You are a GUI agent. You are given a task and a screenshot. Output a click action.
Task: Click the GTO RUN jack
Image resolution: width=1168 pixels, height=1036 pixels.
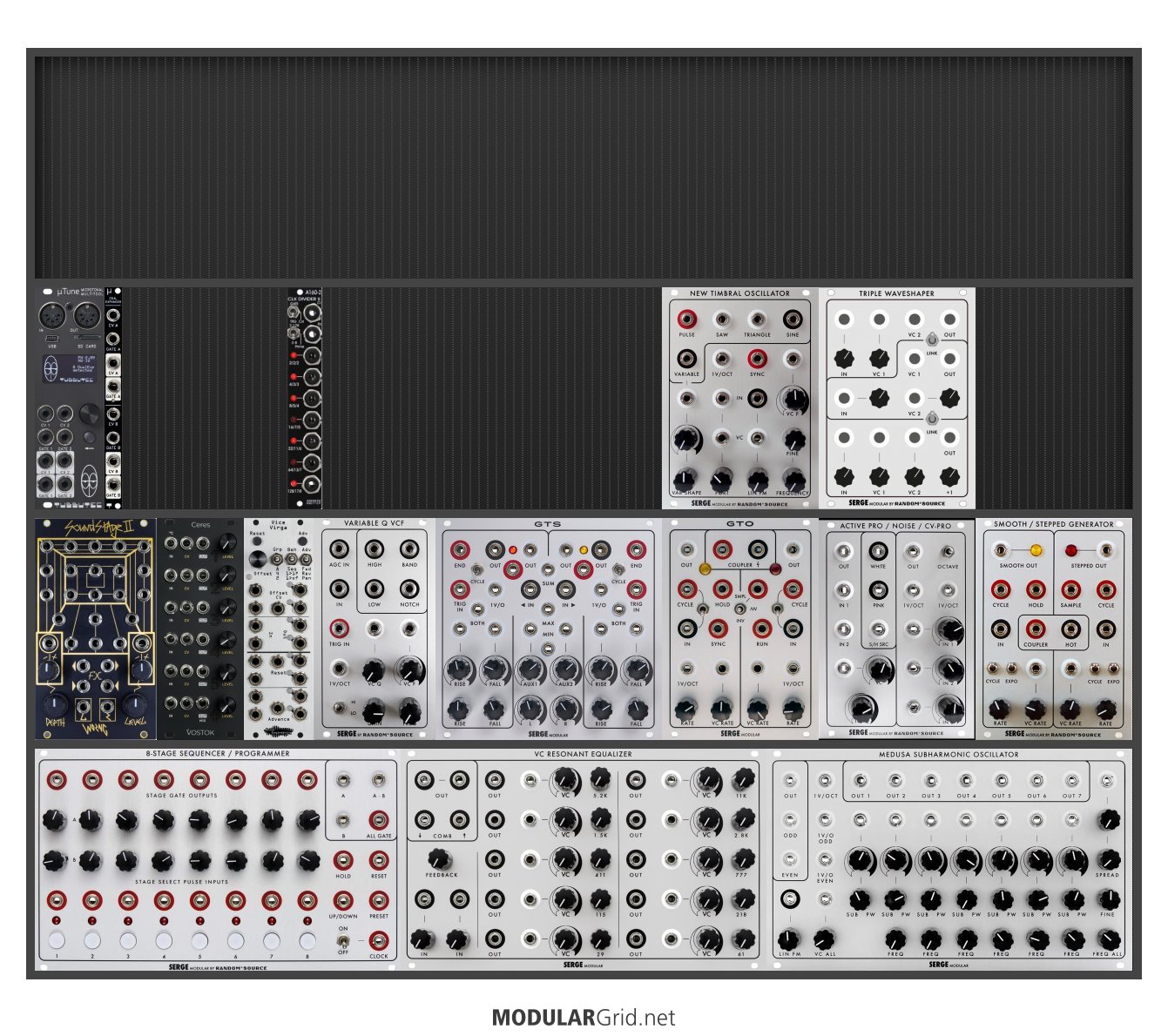click(x=762, y=629)
